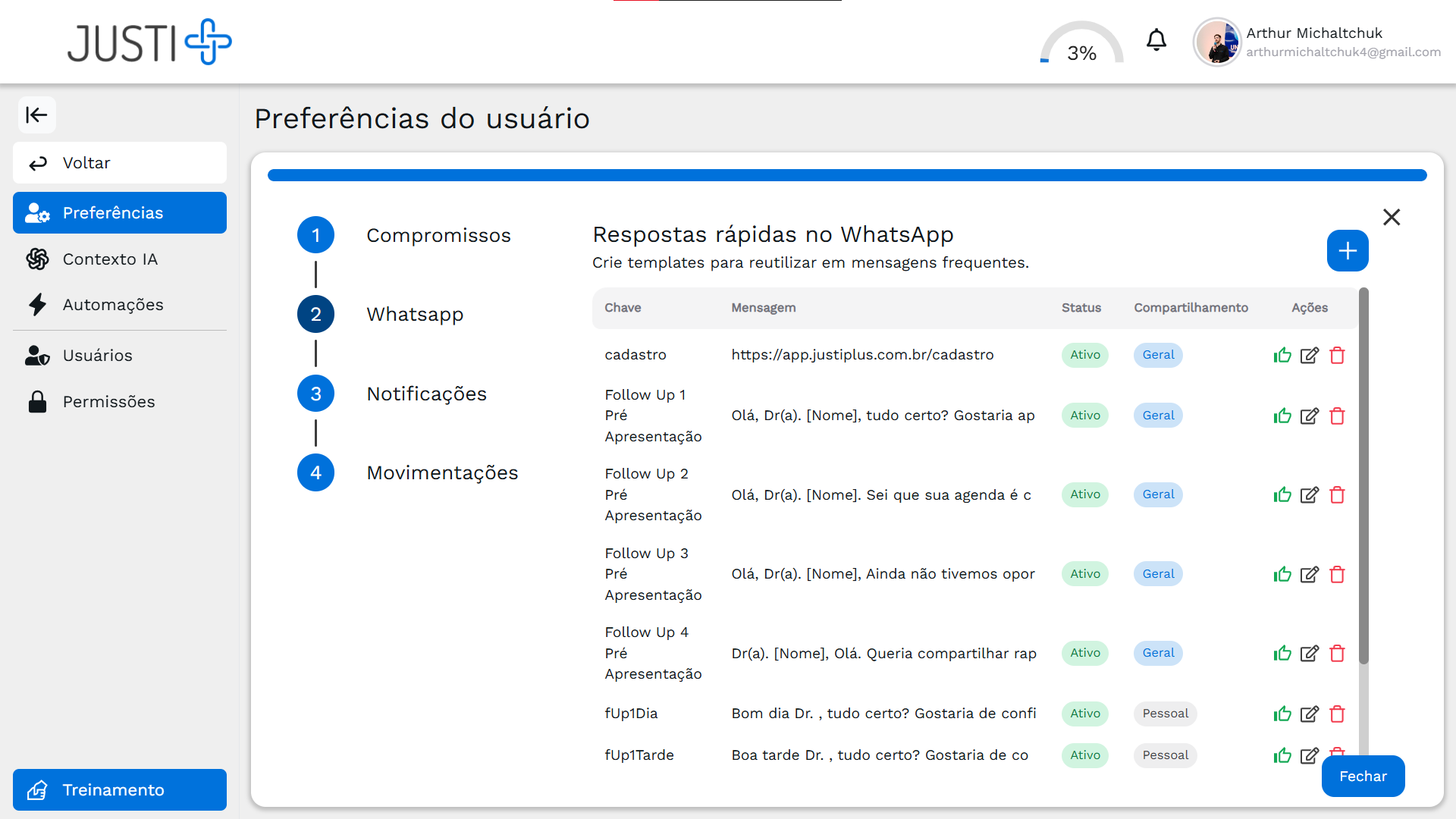
Task: Toggle the Ativo status of cadastro template
Action: pyautogui.click(x=1084, y=355)
